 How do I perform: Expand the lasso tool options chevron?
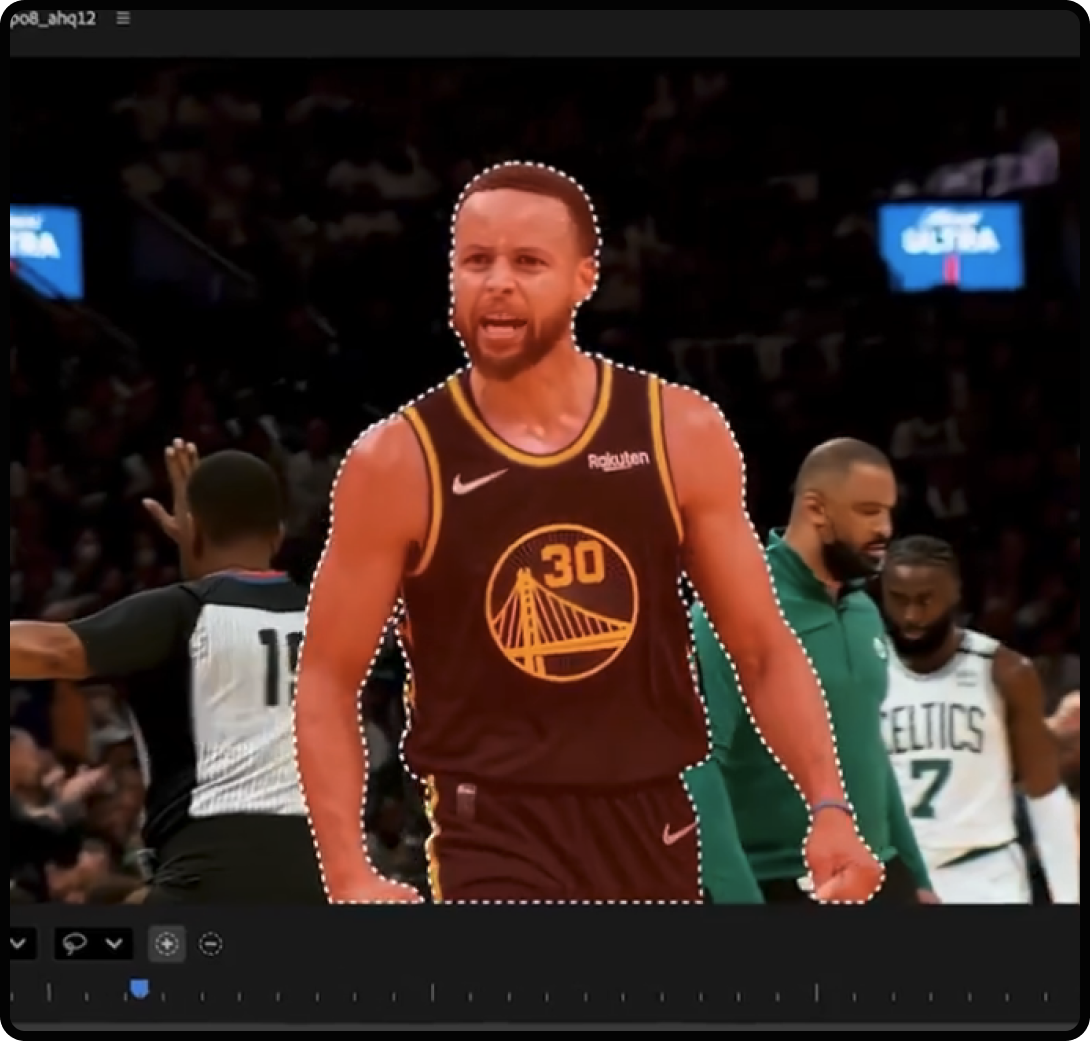pos(114,943)
